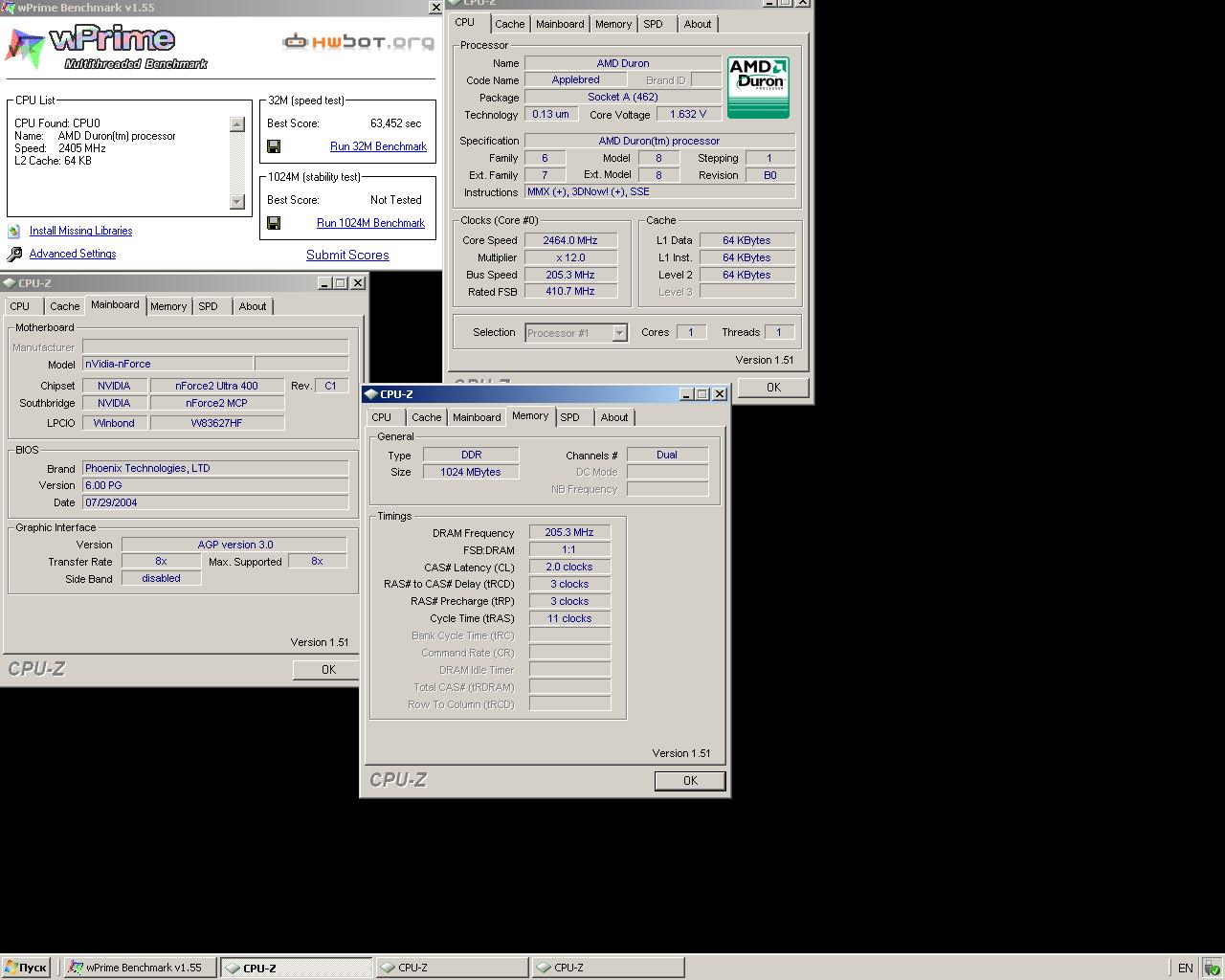
Task: Click the Rated FSB 410.7 MHz value
Action: point(570,292)
